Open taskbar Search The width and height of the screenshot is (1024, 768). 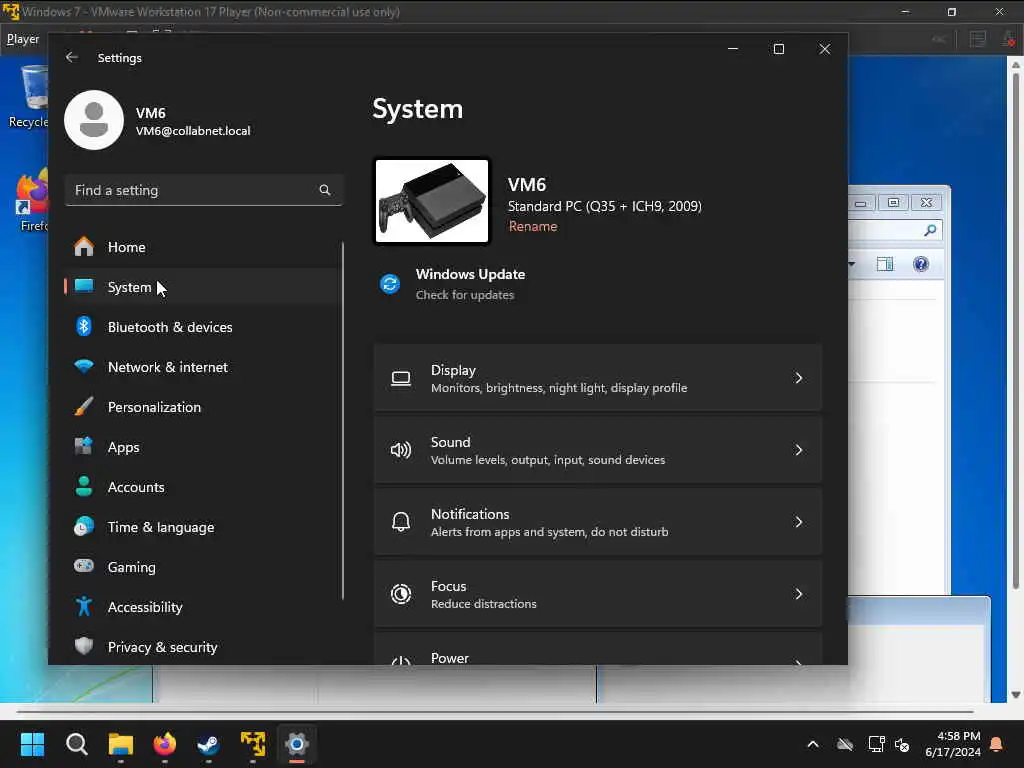[x=76, y=744]
